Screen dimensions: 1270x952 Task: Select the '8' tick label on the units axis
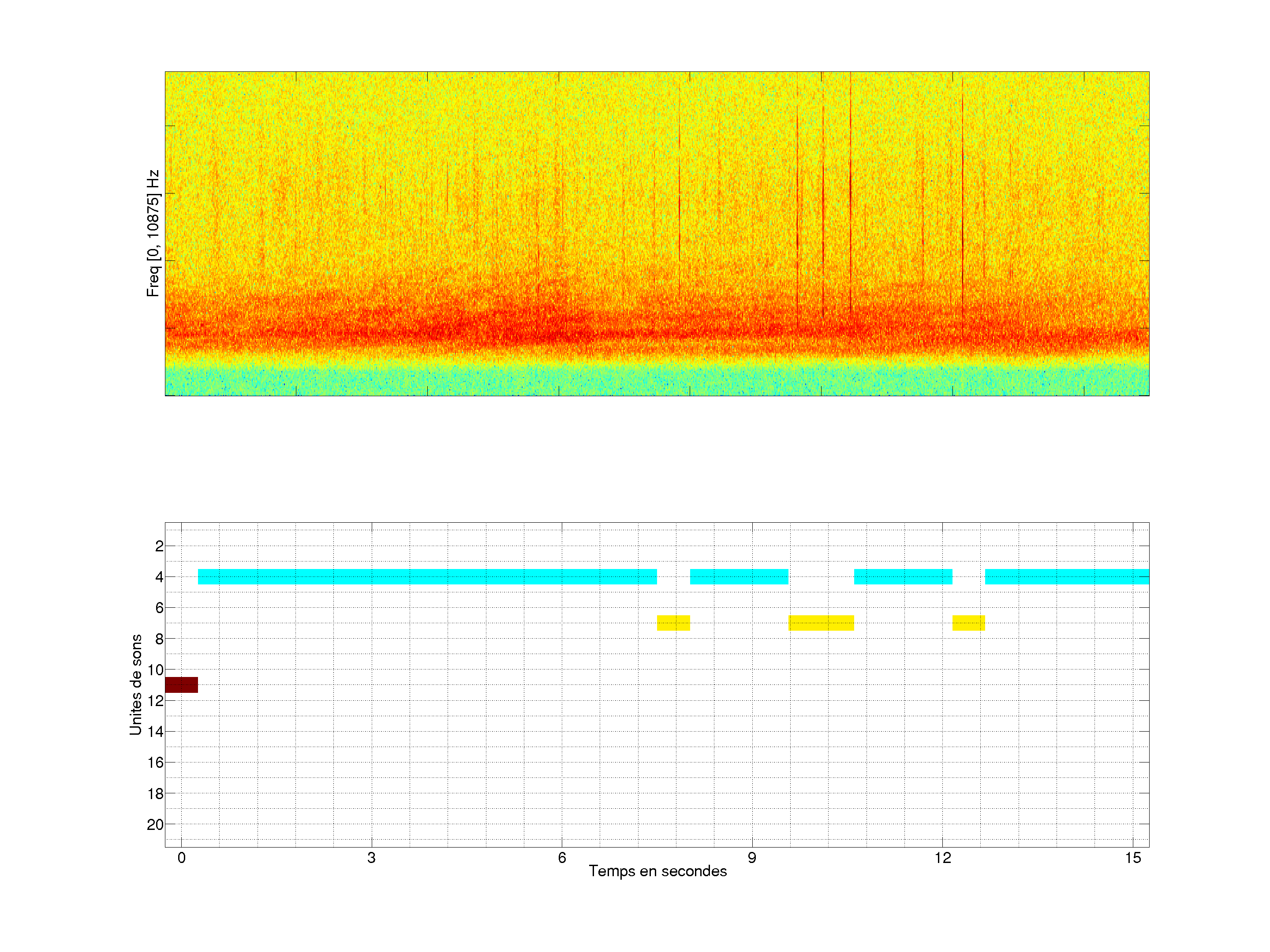coord(159,639)
